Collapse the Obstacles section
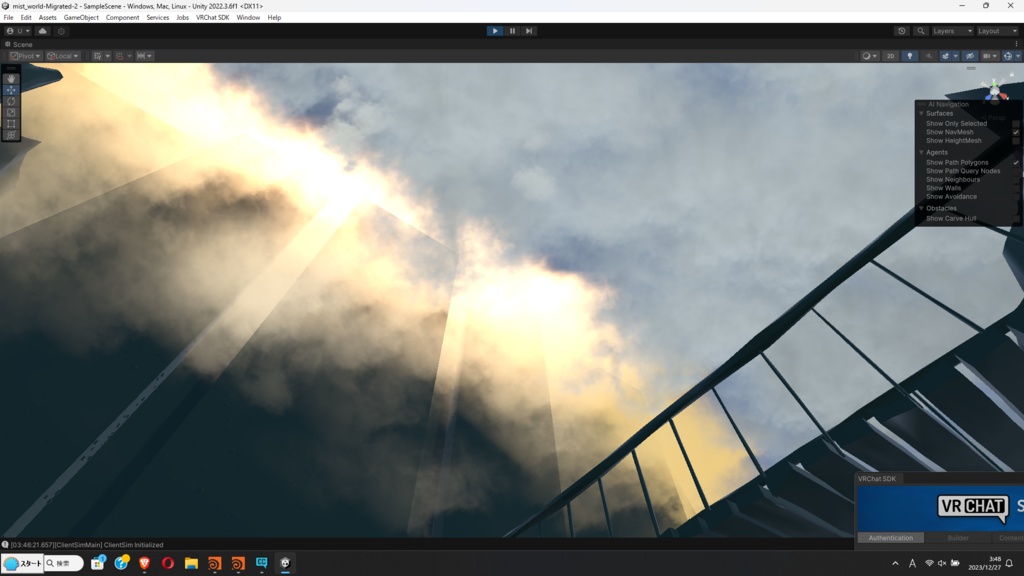 pyautogui.click(x=921, y=208)
